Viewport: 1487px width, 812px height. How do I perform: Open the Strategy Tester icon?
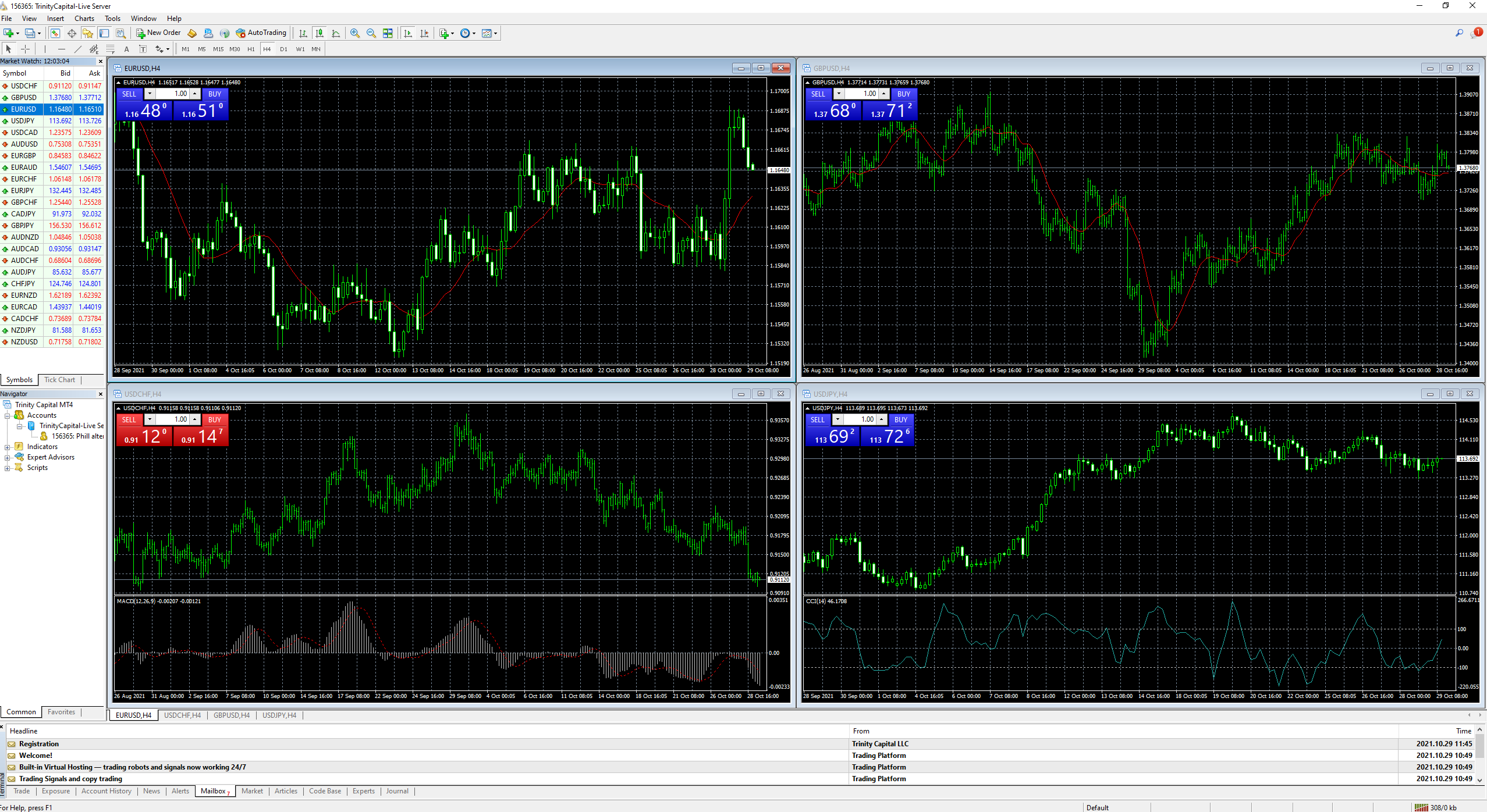click(x=120, y=33)
